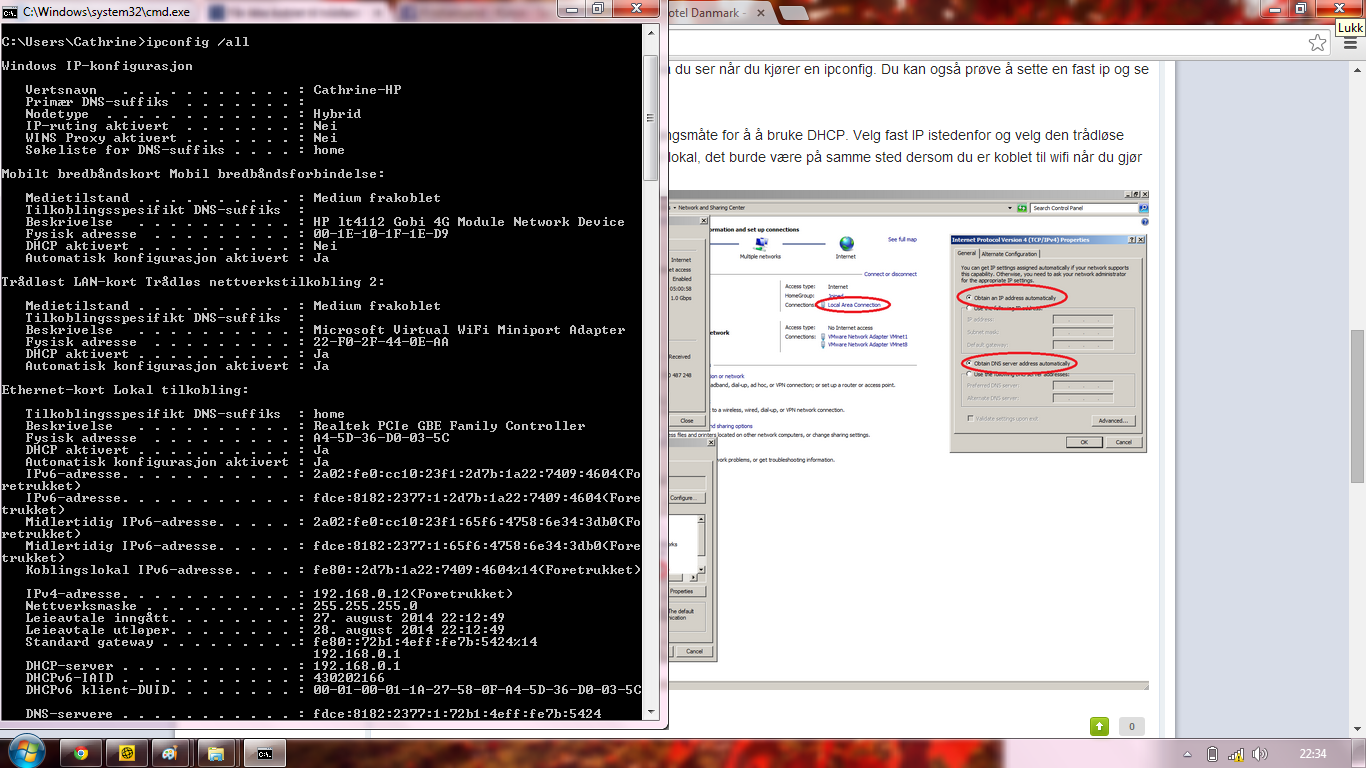Select the cmd.exe taskbar button

point(265,753)
